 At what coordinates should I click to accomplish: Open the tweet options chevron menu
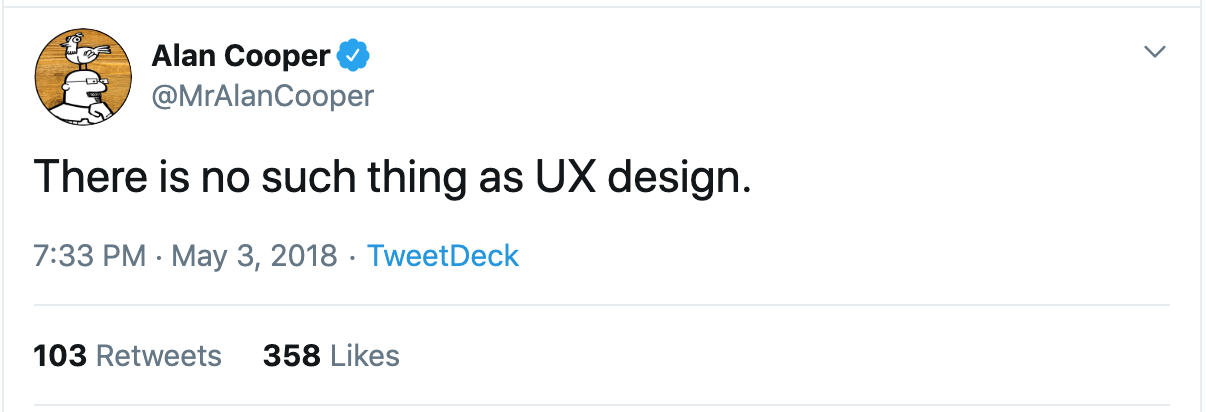1155,52
